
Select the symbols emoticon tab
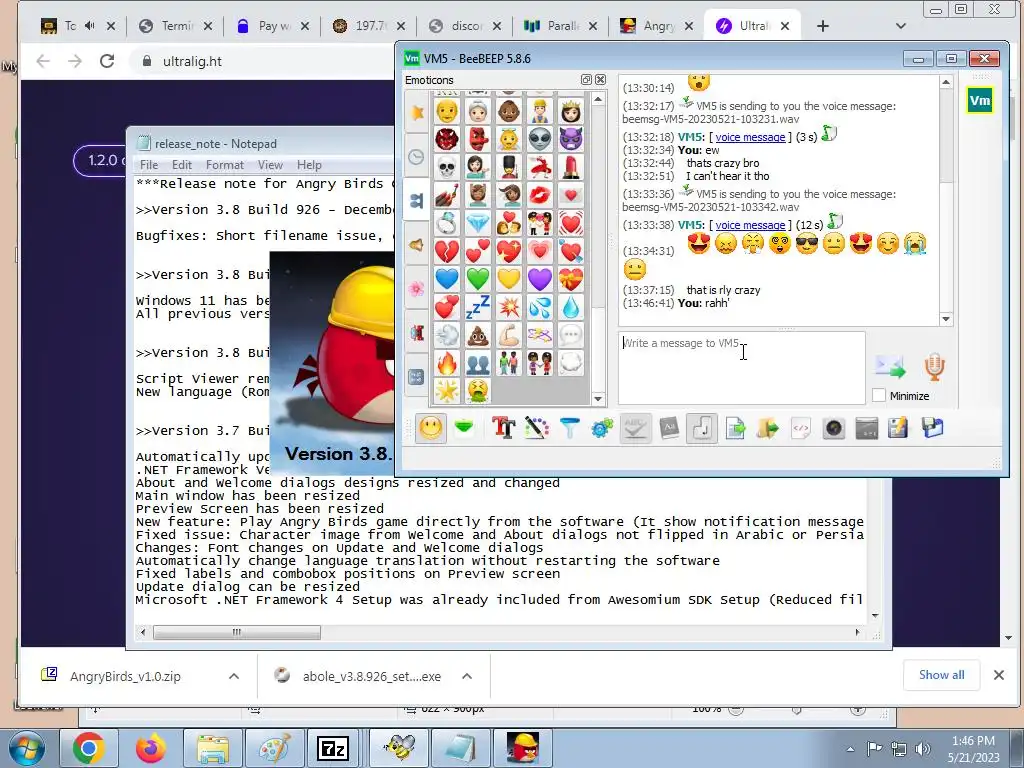(x=417, y=377)
